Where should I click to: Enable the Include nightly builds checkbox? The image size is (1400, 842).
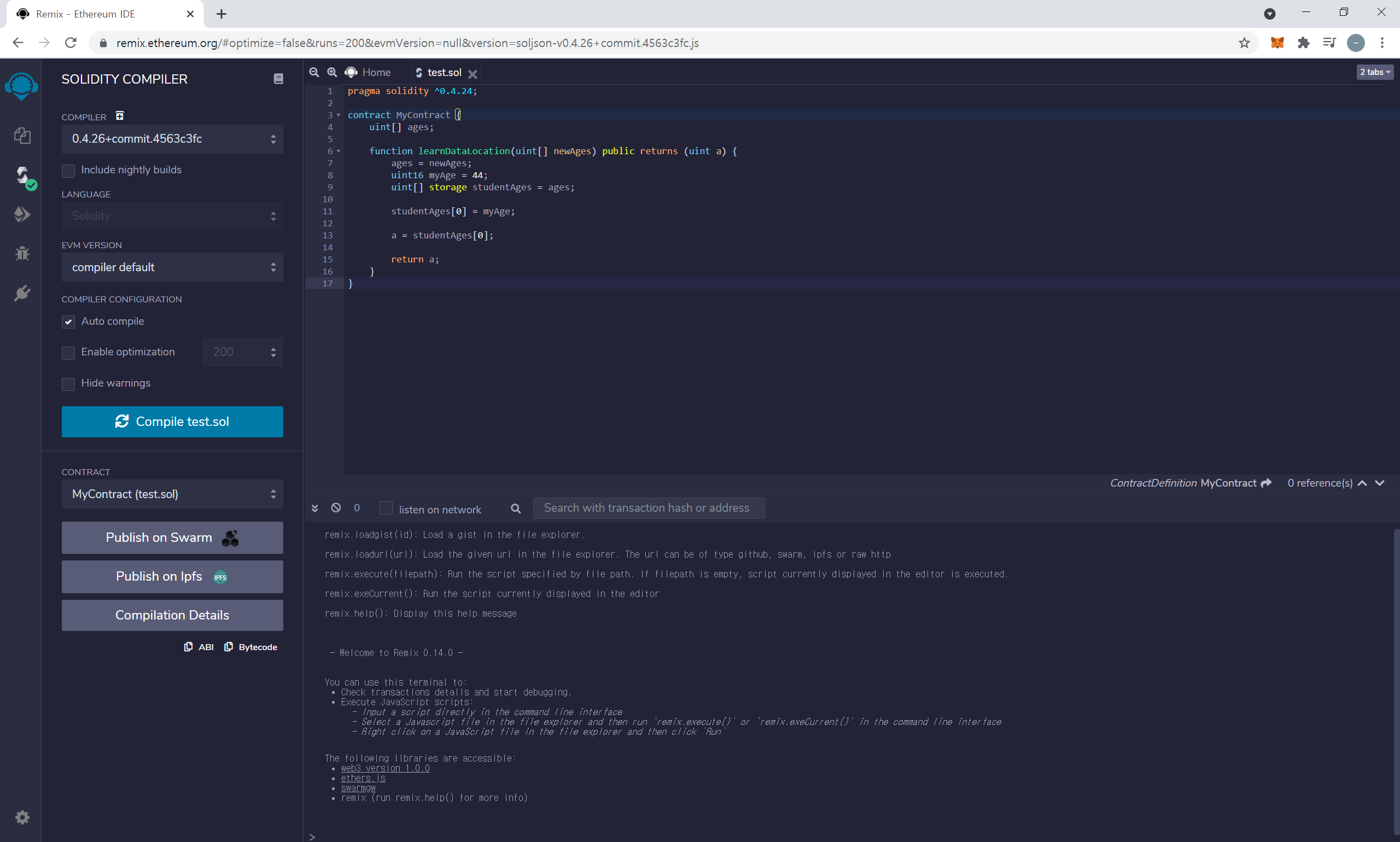(68, 170)
